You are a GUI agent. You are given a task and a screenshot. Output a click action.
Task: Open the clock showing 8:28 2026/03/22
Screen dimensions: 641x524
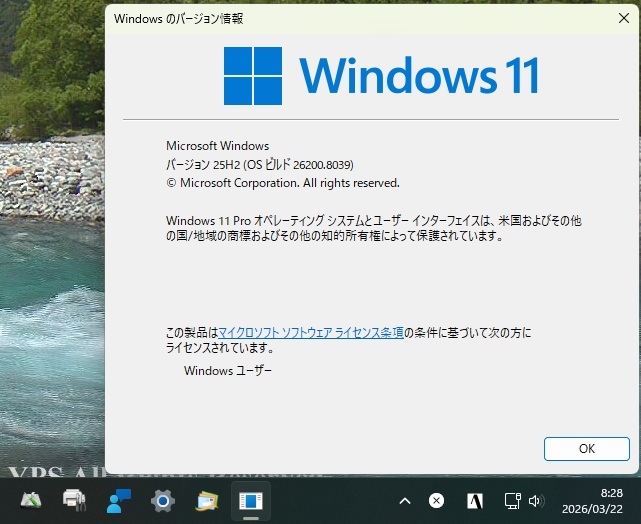tap(592, 501)
